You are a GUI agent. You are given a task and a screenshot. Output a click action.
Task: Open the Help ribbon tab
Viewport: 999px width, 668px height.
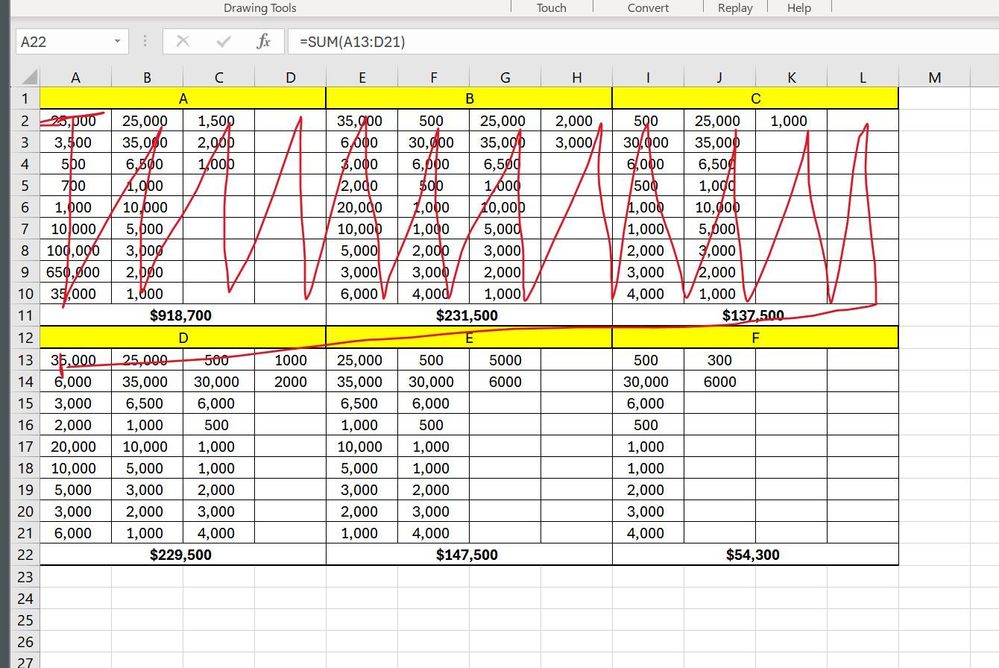pos(799,8)
